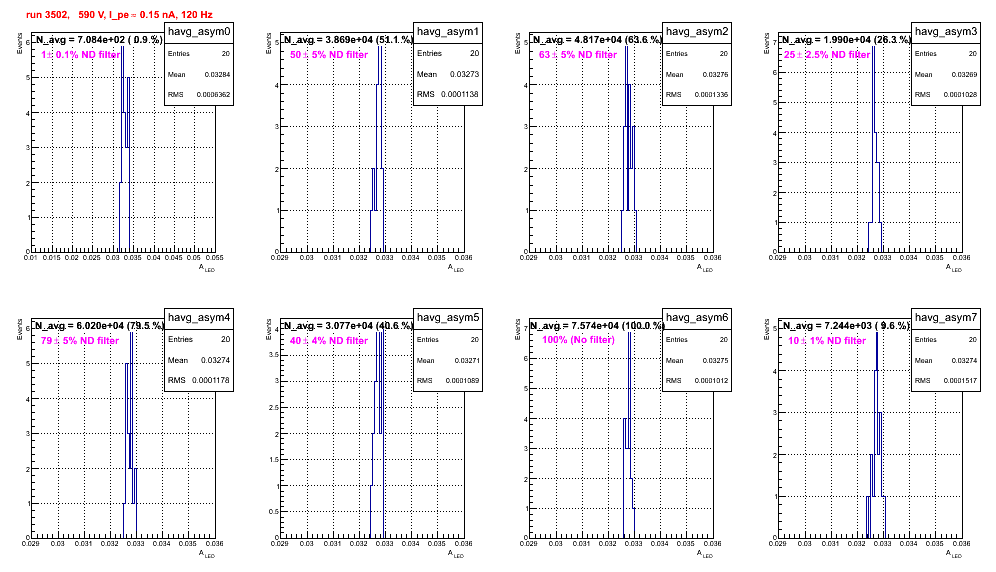Click the Entries row in the havg_asym1 box

pyautogui.click(x=448, y=53)
